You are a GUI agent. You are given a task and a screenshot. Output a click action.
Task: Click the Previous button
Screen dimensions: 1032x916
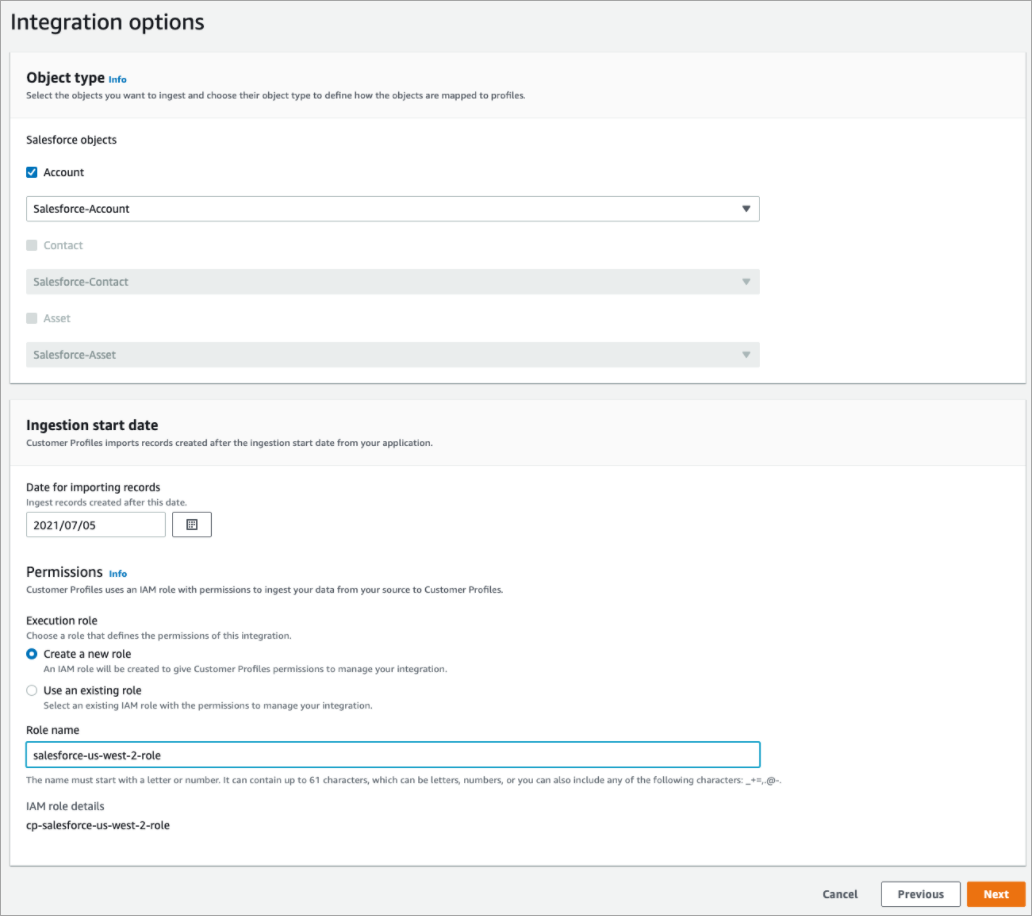[920, 893]
